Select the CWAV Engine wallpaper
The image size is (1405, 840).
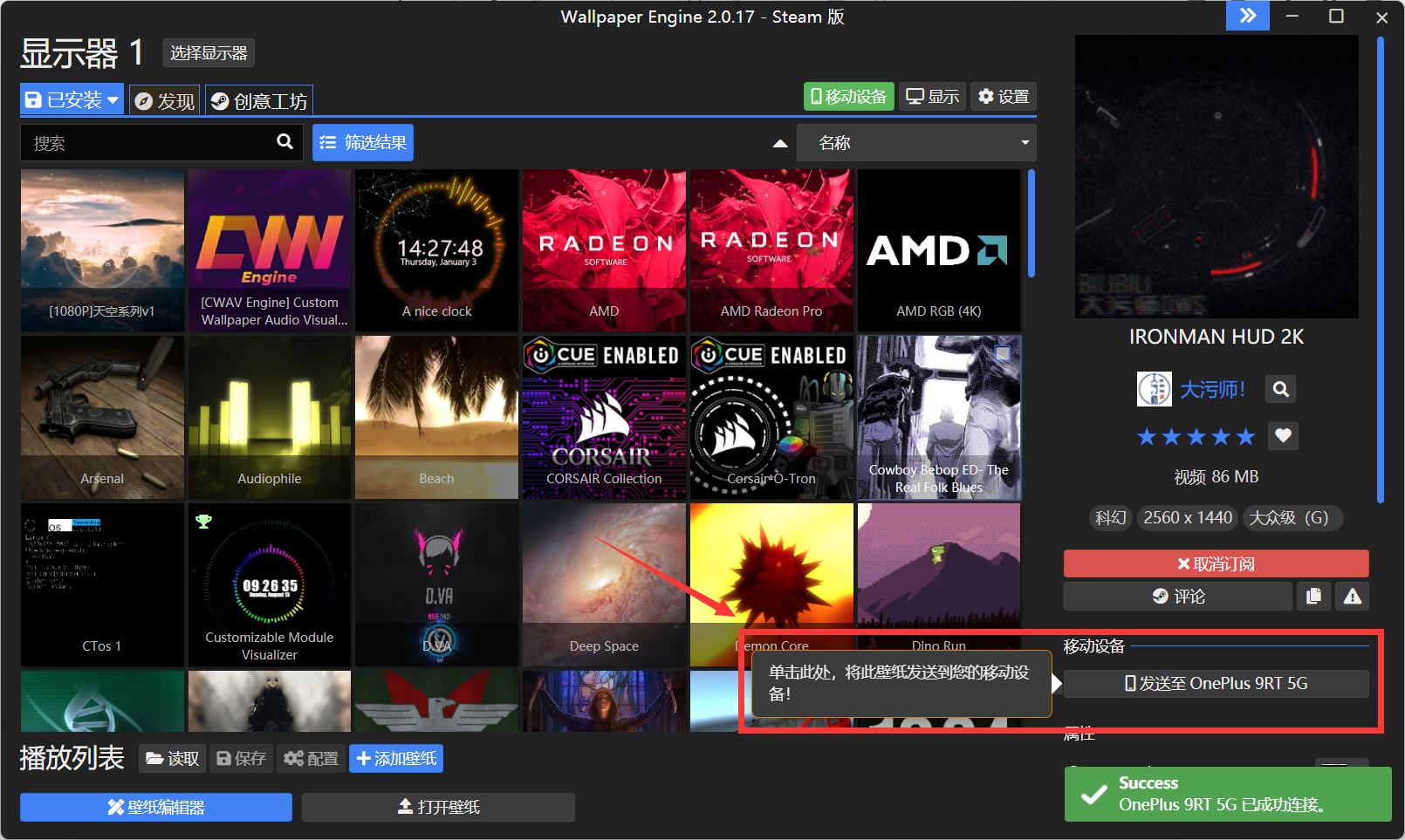[x=270, y=250]
